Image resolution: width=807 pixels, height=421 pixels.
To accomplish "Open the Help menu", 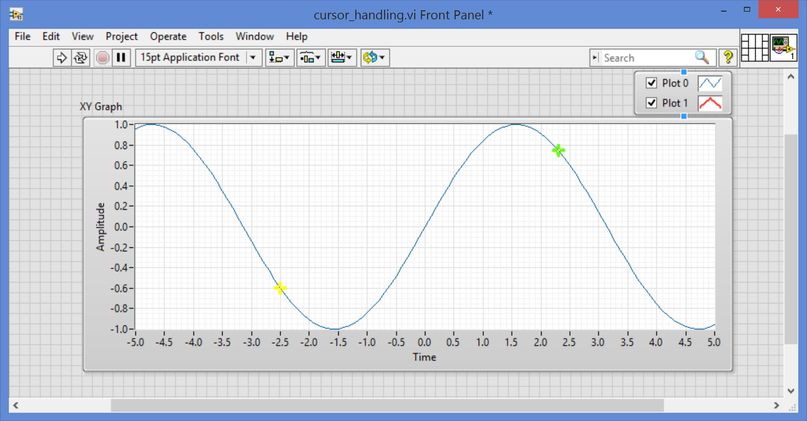I will pos(296,37).
